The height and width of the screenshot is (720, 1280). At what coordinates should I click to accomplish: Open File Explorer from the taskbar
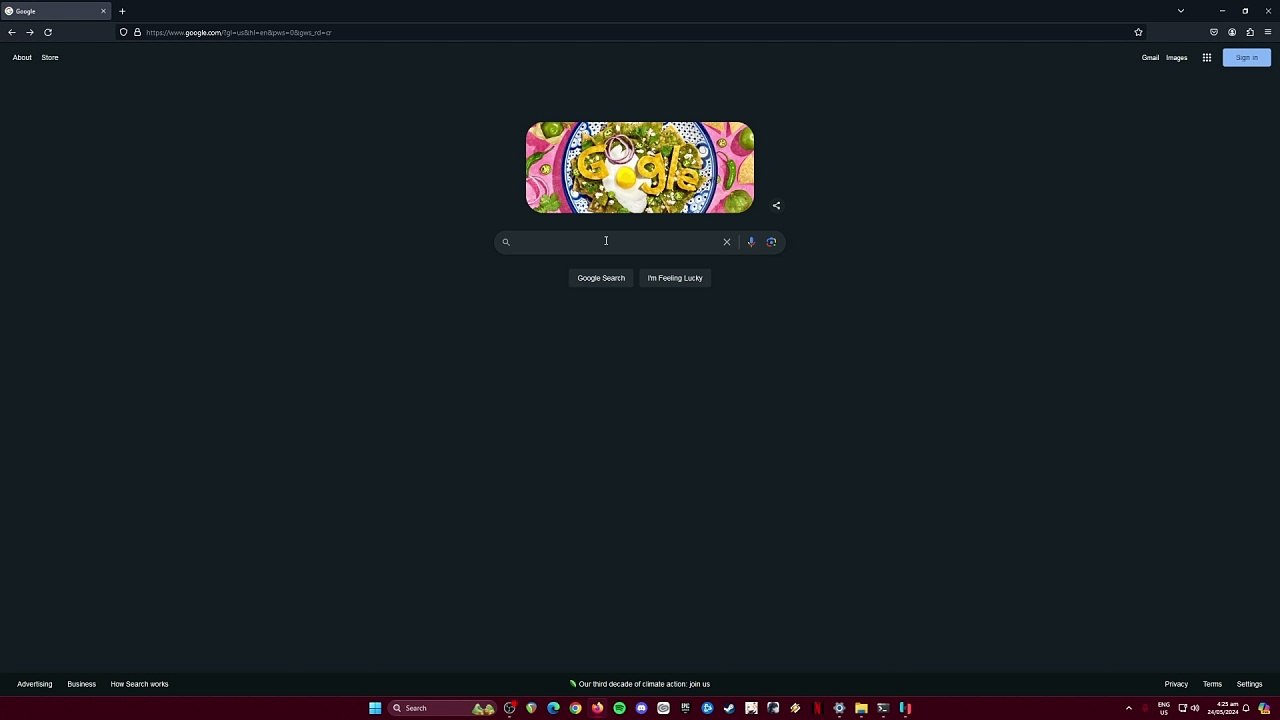(x=861, y=708)
